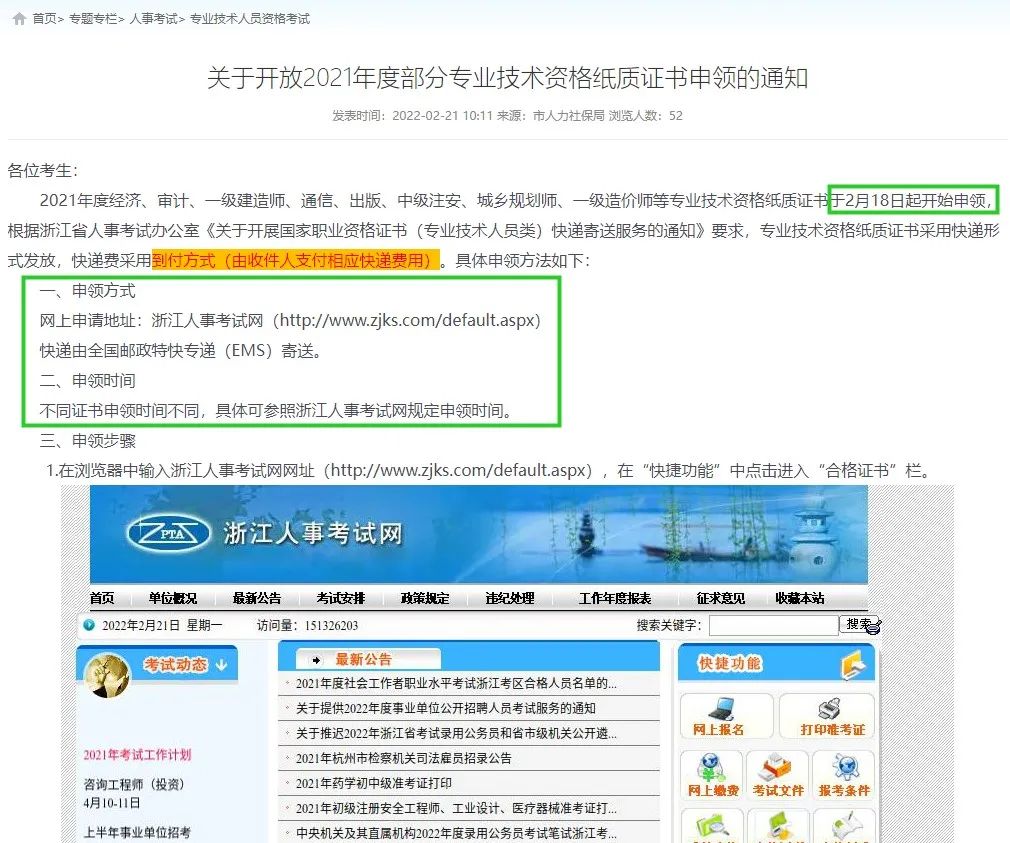Click the 搜索关键字 input field

773,625
